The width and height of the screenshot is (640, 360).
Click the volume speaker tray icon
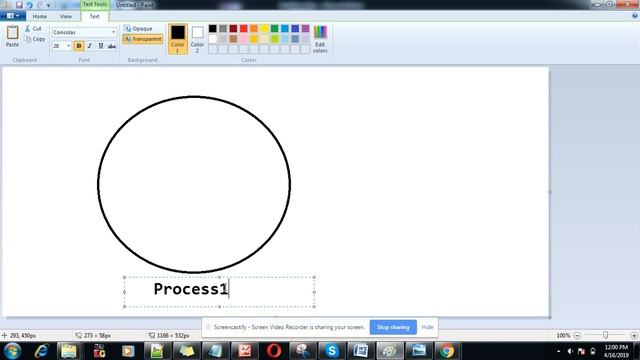(x=570, y=351)
